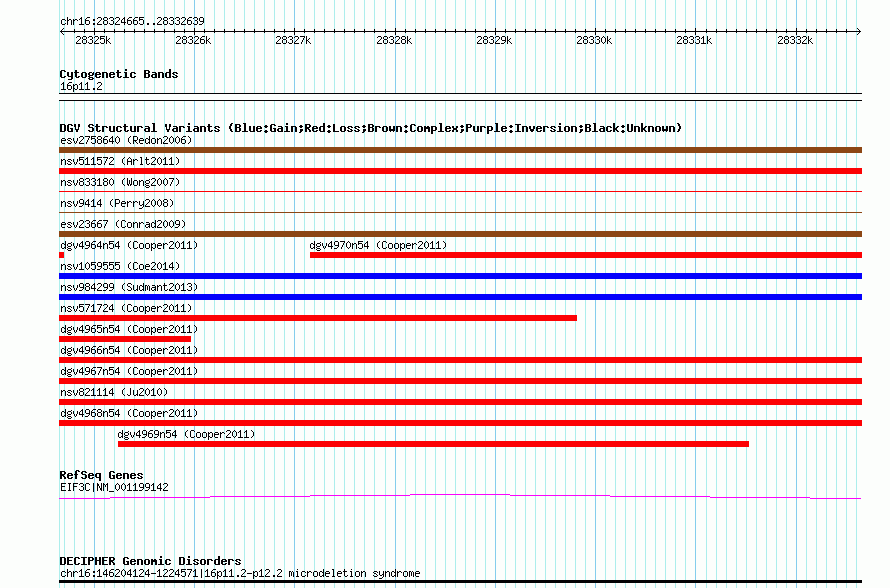Click the 28330k ruler tick label
Viewport: 890px width, 588px height.
594,40
